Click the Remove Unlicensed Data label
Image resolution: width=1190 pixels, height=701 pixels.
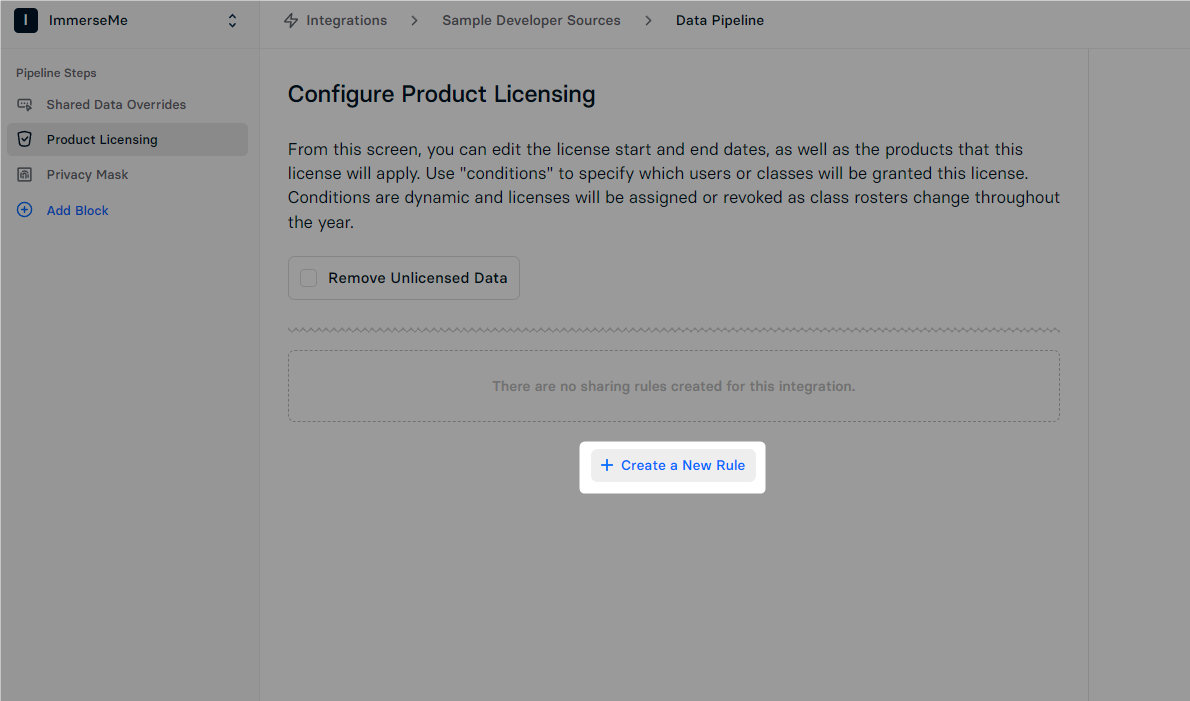click(x=417, y=278)
